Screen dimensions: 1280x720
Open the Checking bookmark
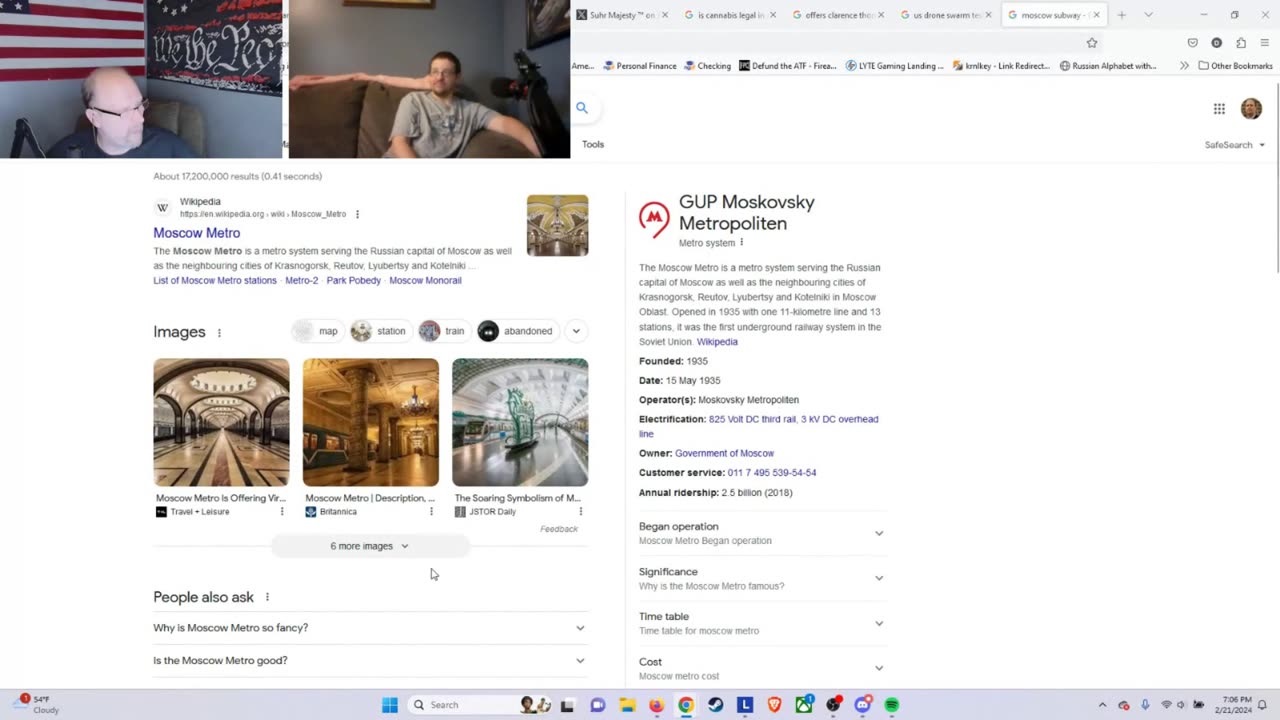coord(707,66)
